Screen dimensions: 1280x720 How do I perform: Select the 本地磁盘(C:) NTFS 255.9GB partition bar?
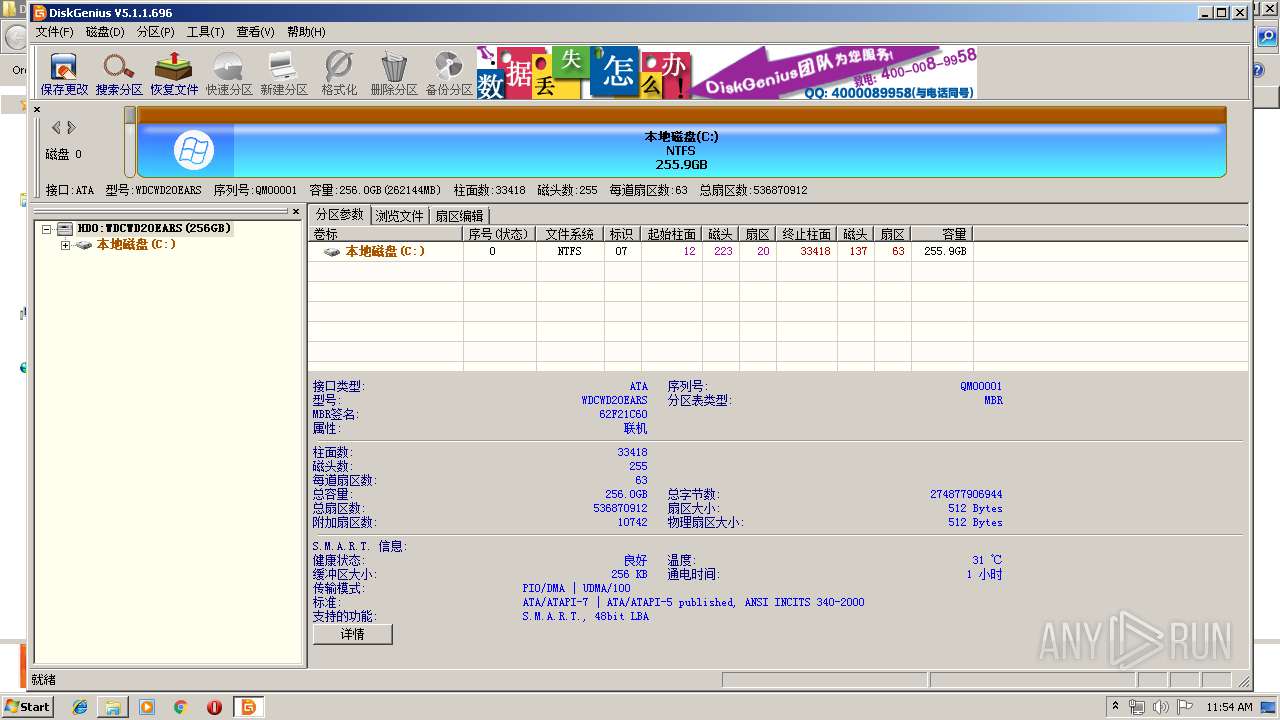pos(681,150)
